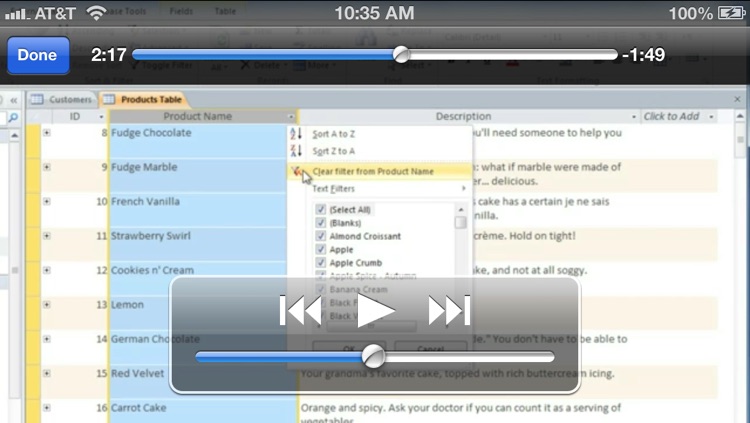Select the Fudge Marble cell
The width and height of the screenshot is (750, 423).
(x=198, y=176)
